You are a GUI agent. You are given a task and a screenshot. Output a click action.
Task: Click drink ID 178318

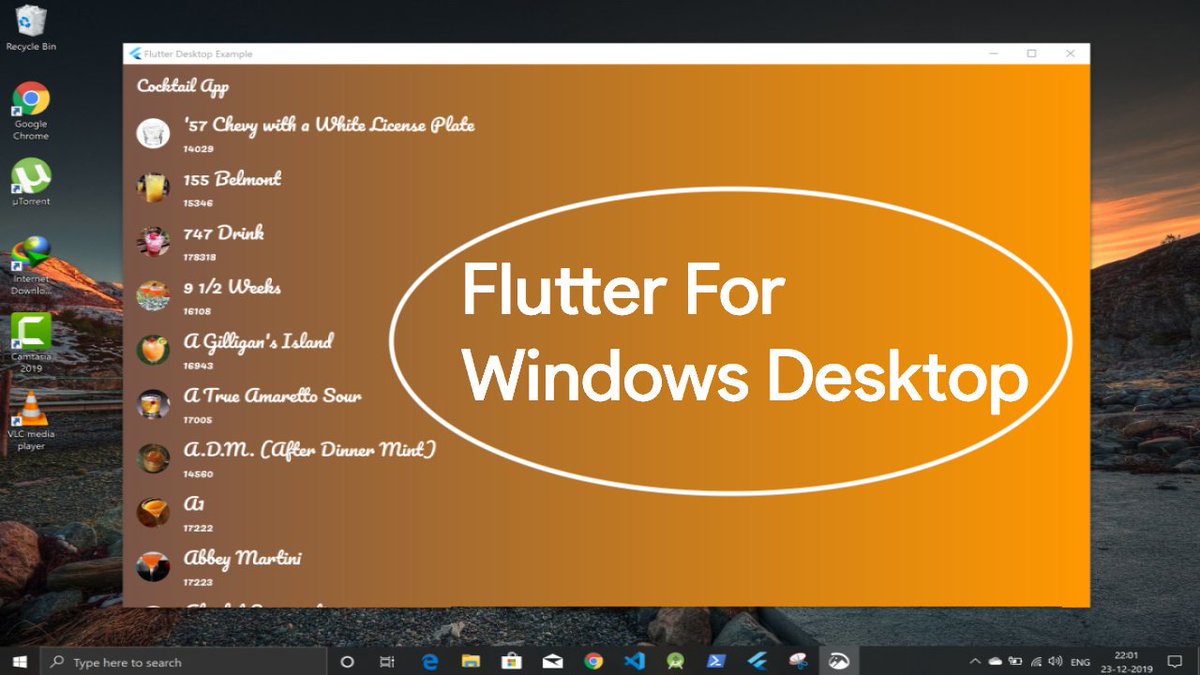click(x=200, y=257)
